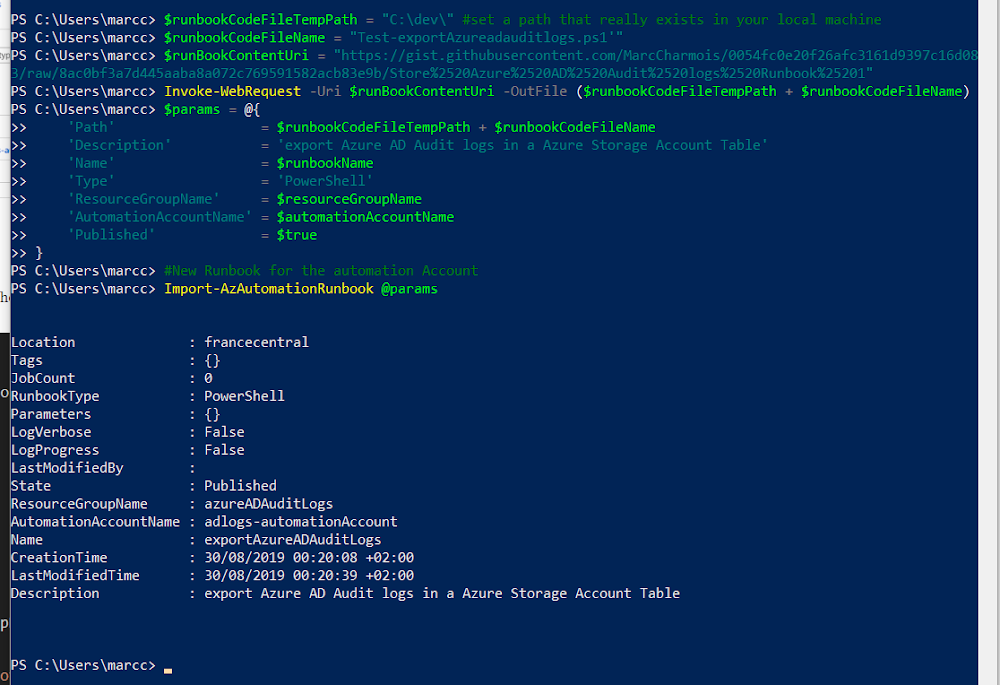1000x685 pixels.
Task: Click the -OutFile parameter in the command
Action: (534, 92)
